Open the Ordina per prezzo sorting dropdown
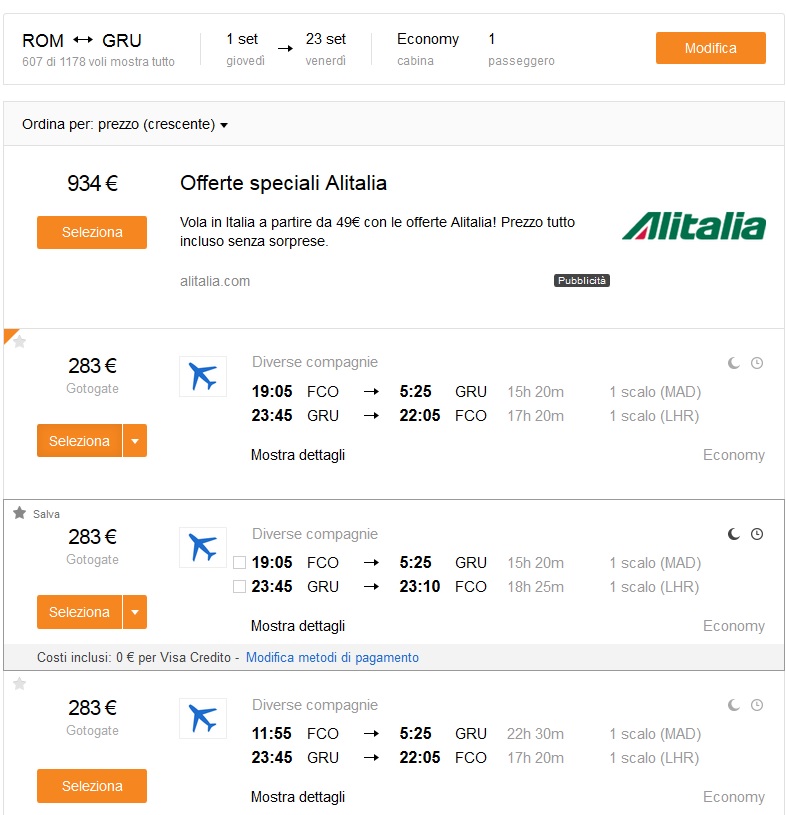The image size is (786, 815). [x=125, y=125]
